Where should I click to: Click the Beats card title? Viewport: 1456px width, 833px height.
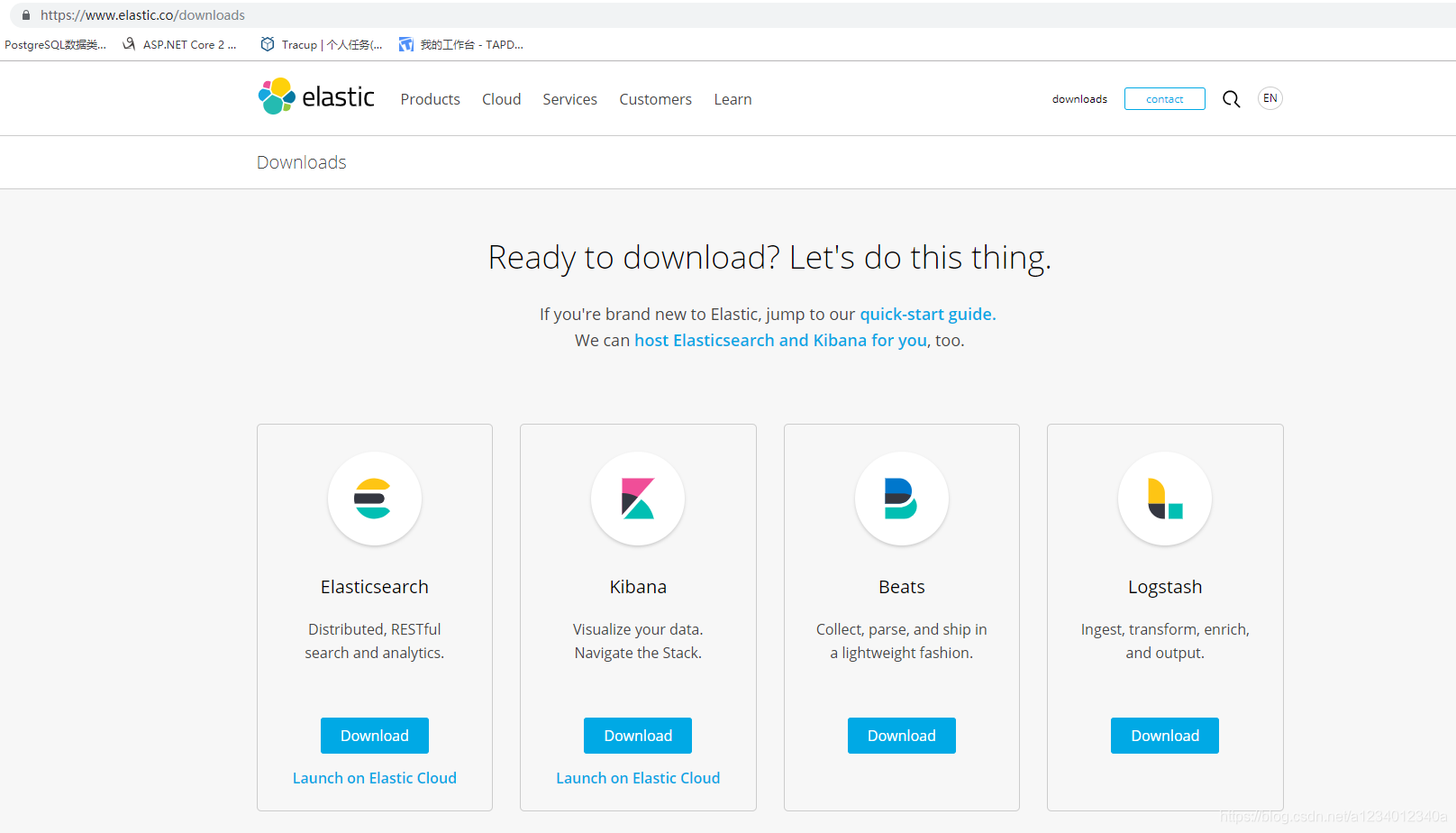[x=901, y=587]
